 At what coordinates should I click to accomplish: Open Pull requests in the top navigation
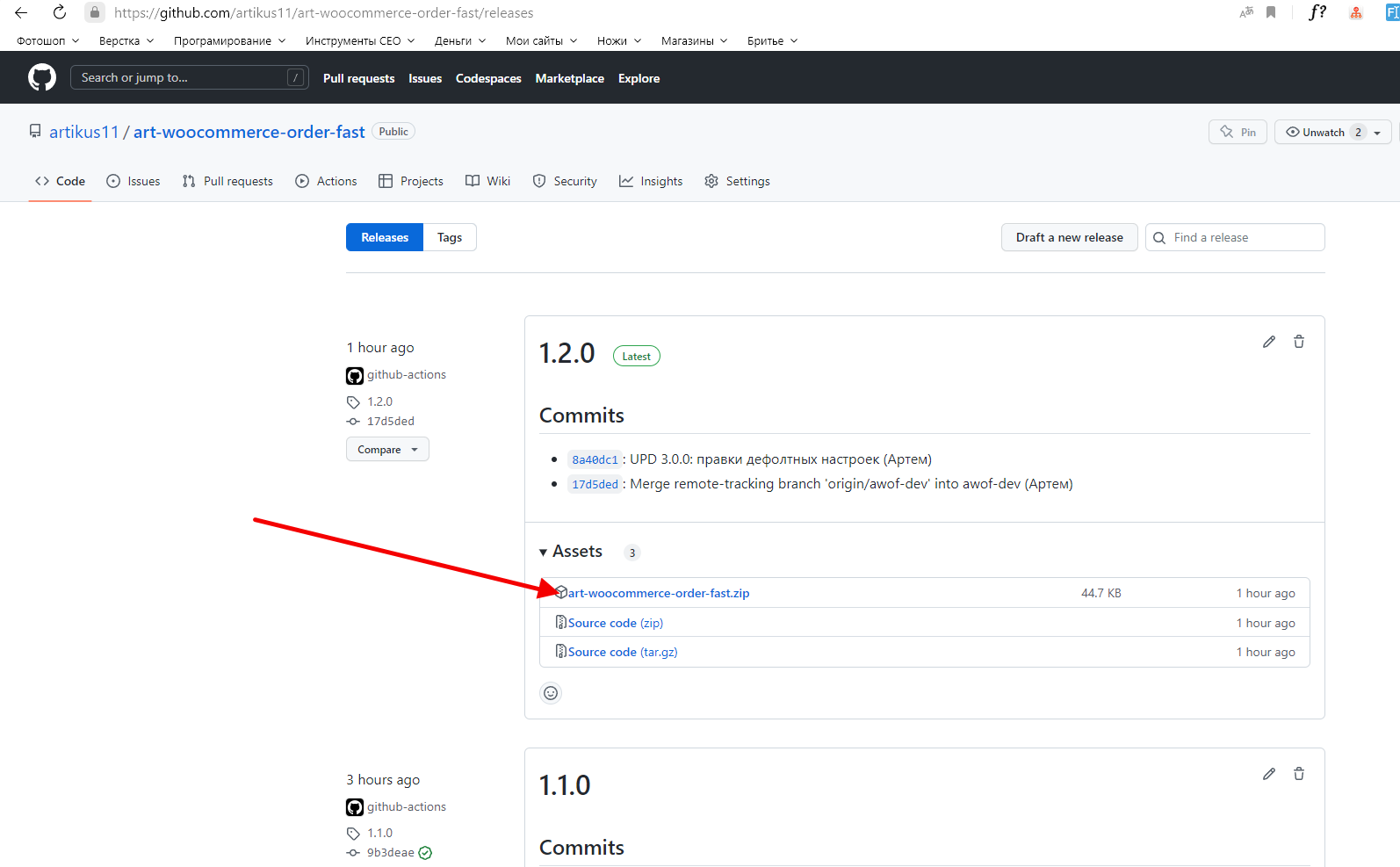click(x=359, y=78)
